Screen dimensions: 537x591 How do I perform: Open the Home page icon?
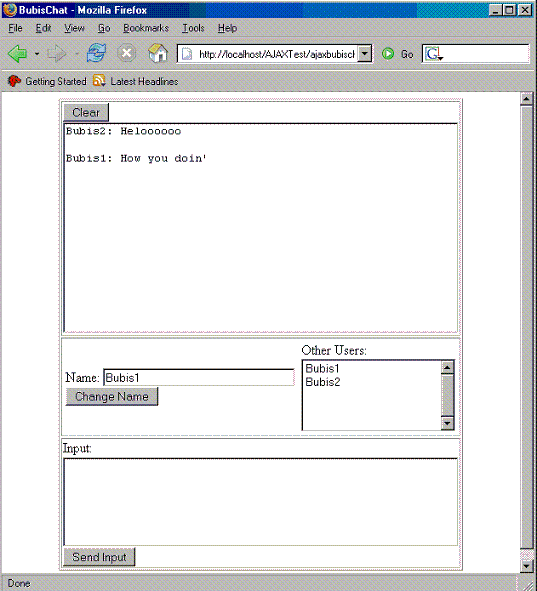(x=158, y=53)
